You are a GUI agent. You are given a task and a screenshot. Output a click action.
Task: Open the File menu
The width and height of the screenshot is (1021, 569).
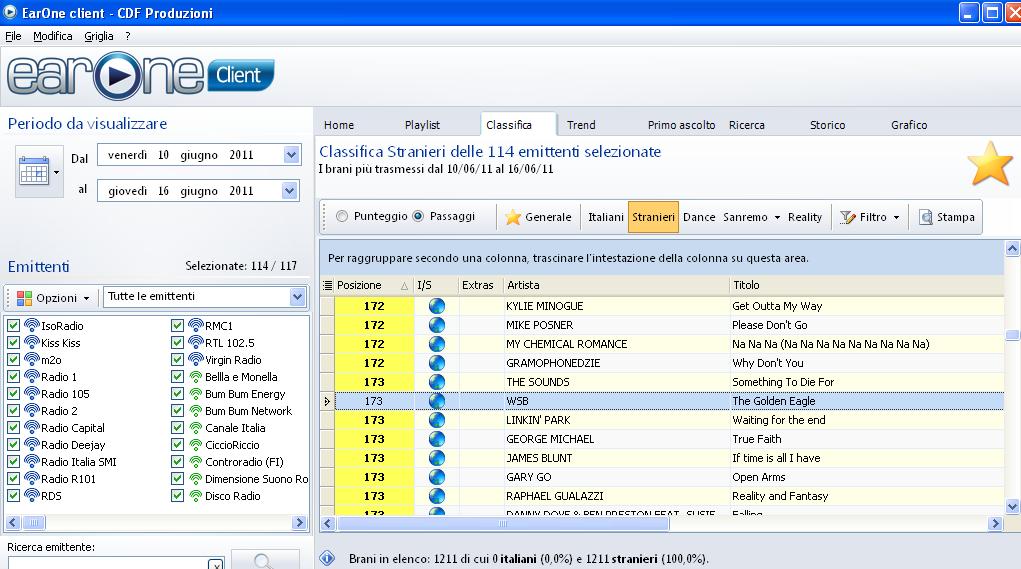click(13, 36)
